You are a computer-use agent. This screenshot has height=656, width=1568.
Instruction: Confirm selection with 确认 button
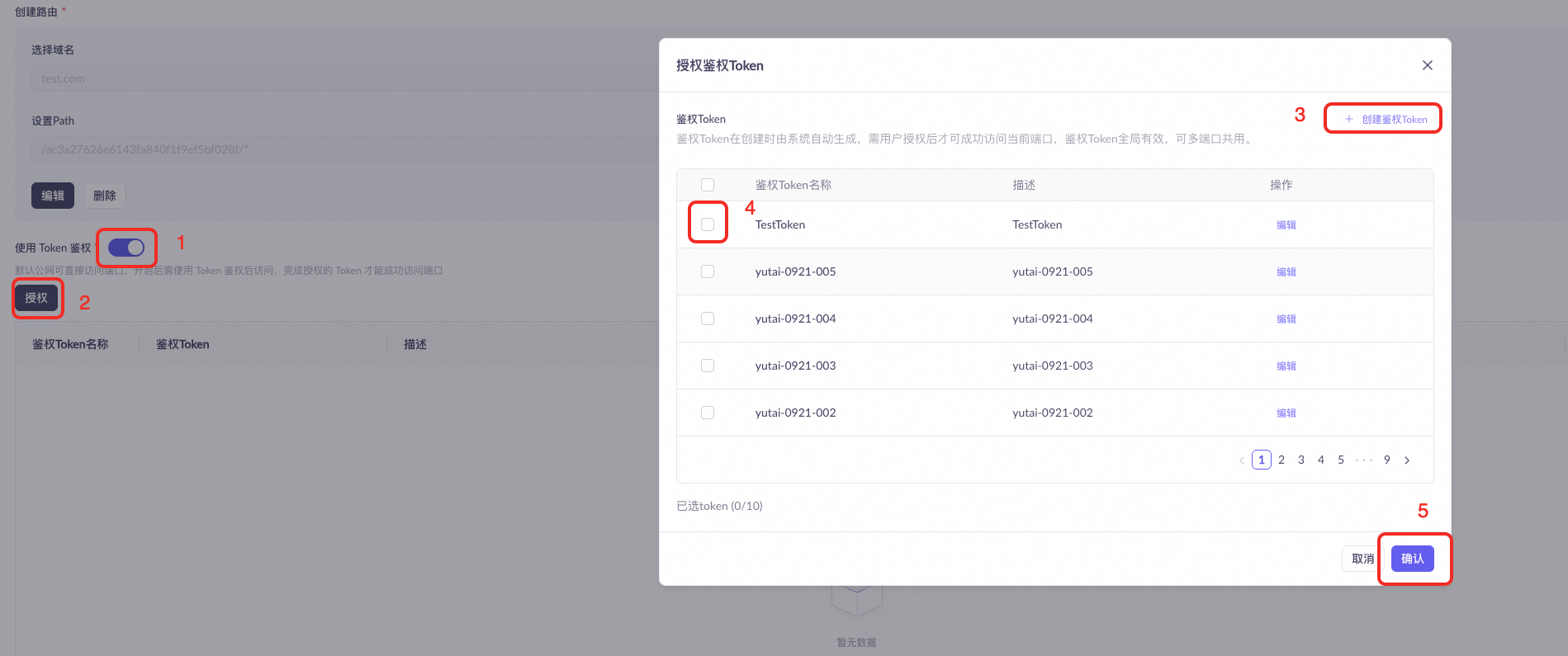coord(1413,559)
